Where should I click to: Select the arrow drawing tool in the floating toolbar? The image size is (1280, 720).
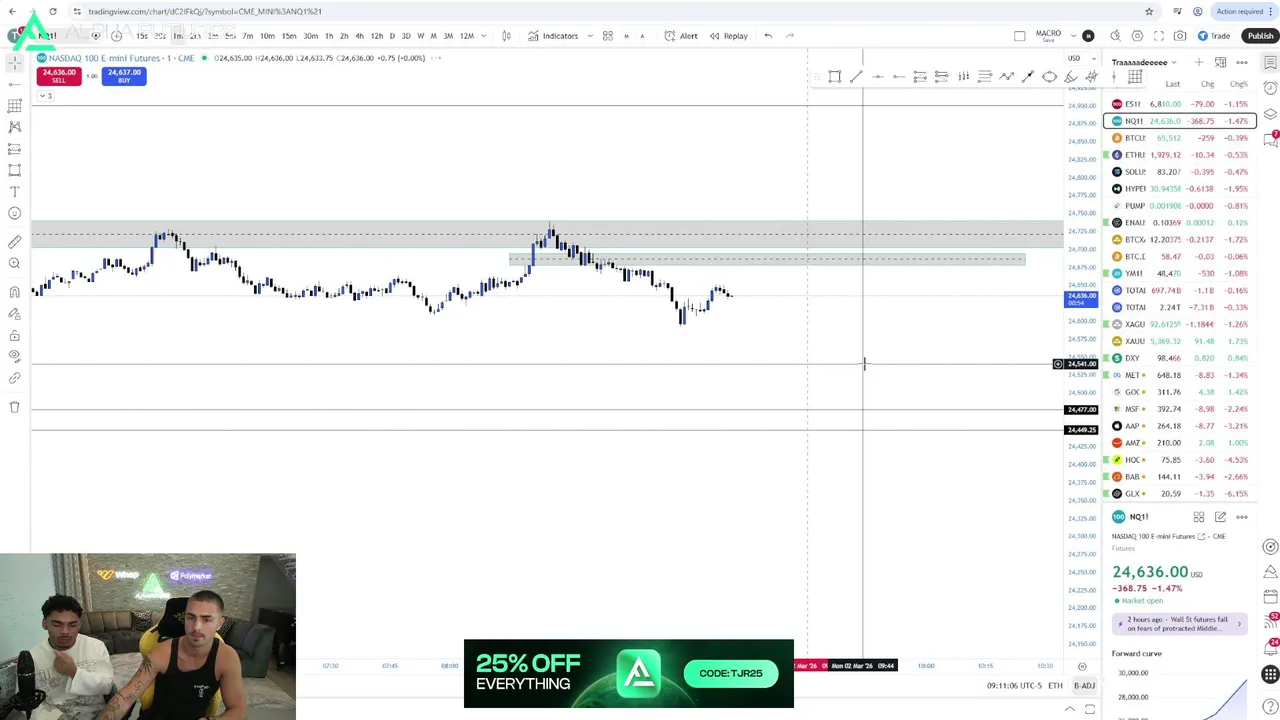pos(1028,76)
